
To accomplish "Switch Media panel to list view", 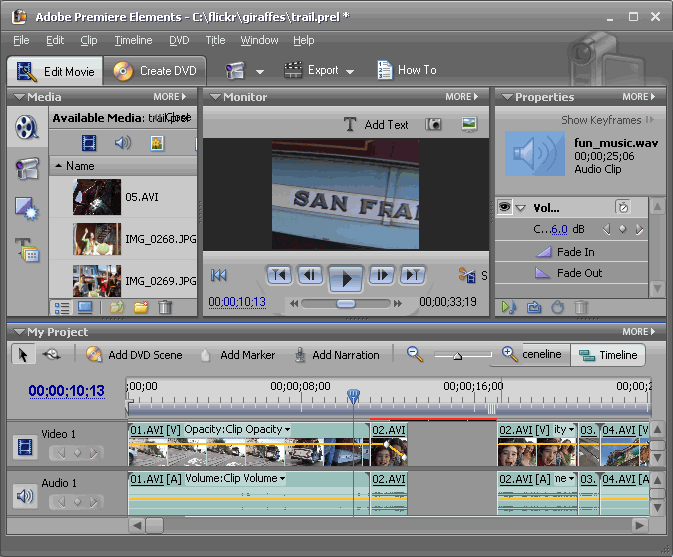I will pyautogui.click(x=62, y=308).
